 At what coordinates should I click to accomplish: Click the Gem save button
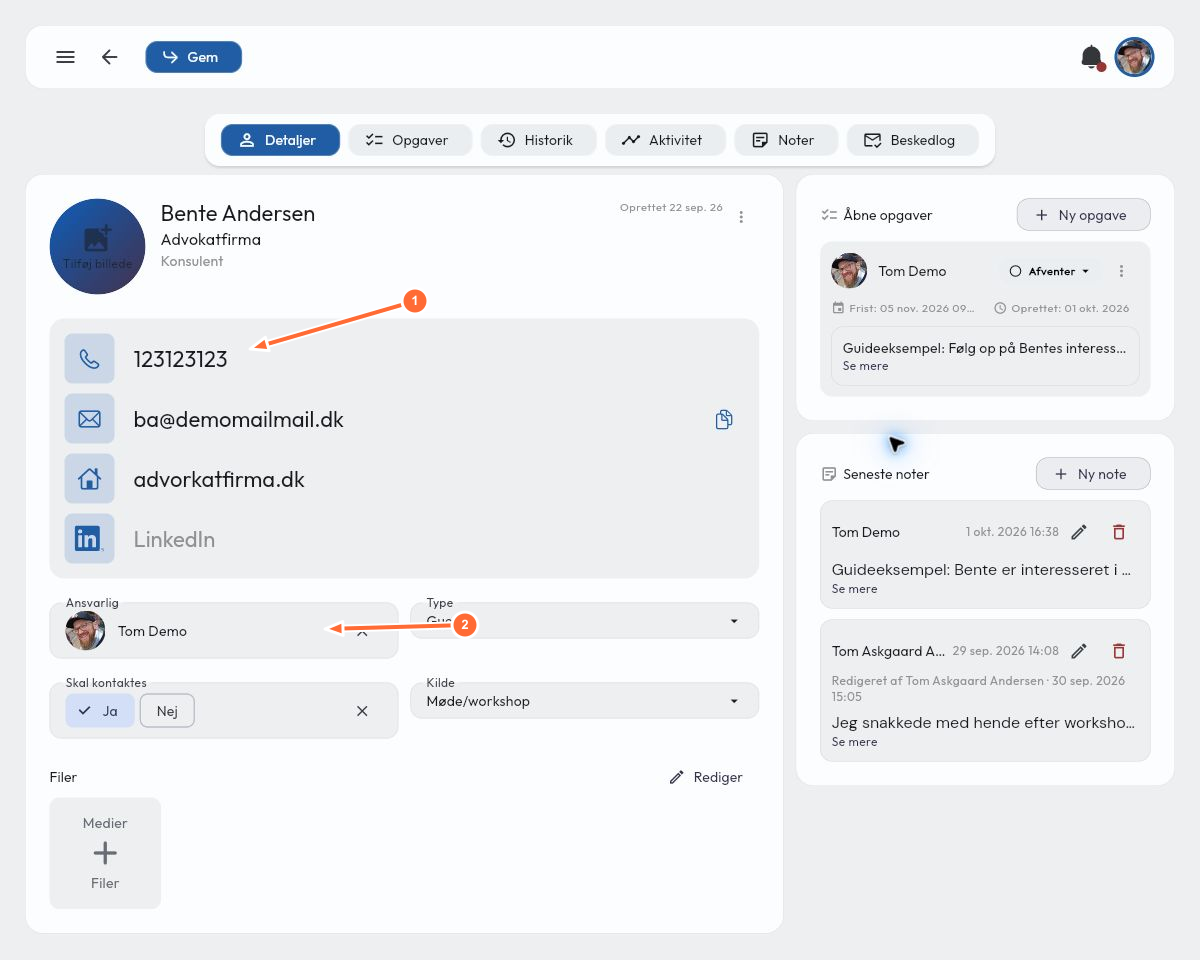coord(193,57)
